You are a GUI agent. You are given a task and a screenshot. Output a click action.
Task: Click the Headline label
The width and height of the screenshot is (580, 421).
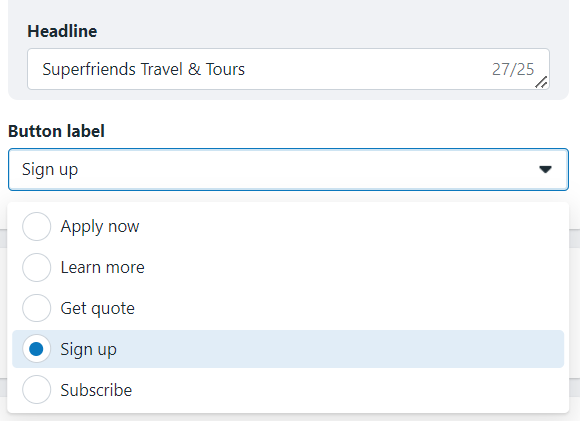pyautogui.click(x=62, y=31)
